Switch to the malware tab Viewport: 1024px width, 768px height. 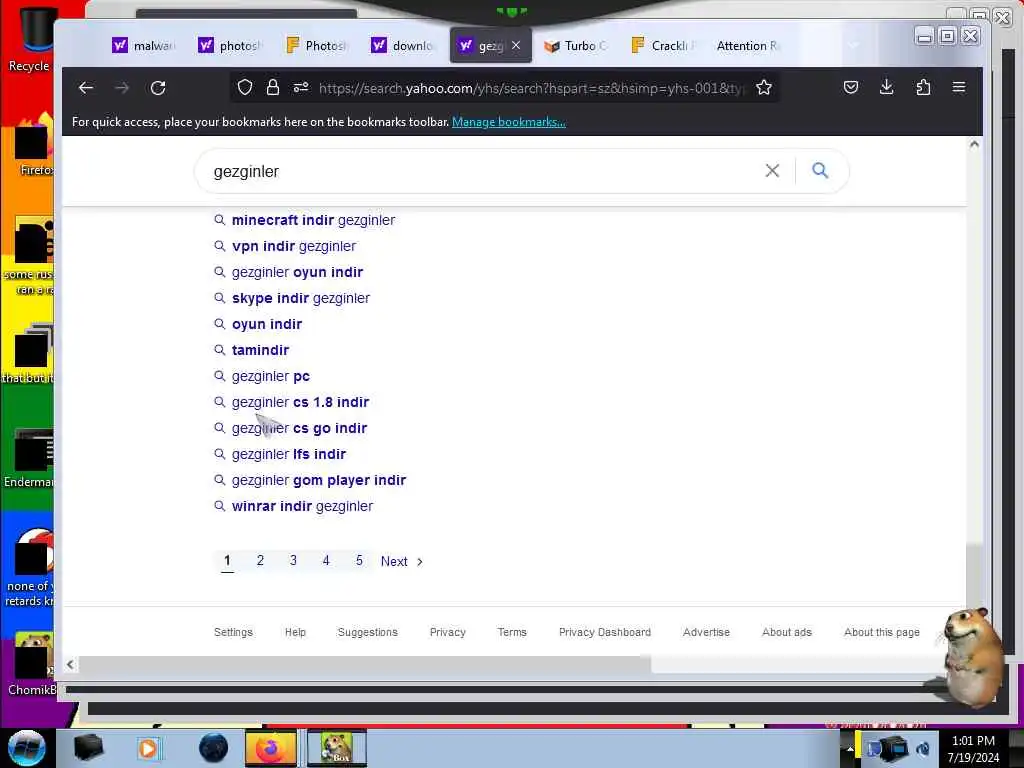tap(144, 46)
